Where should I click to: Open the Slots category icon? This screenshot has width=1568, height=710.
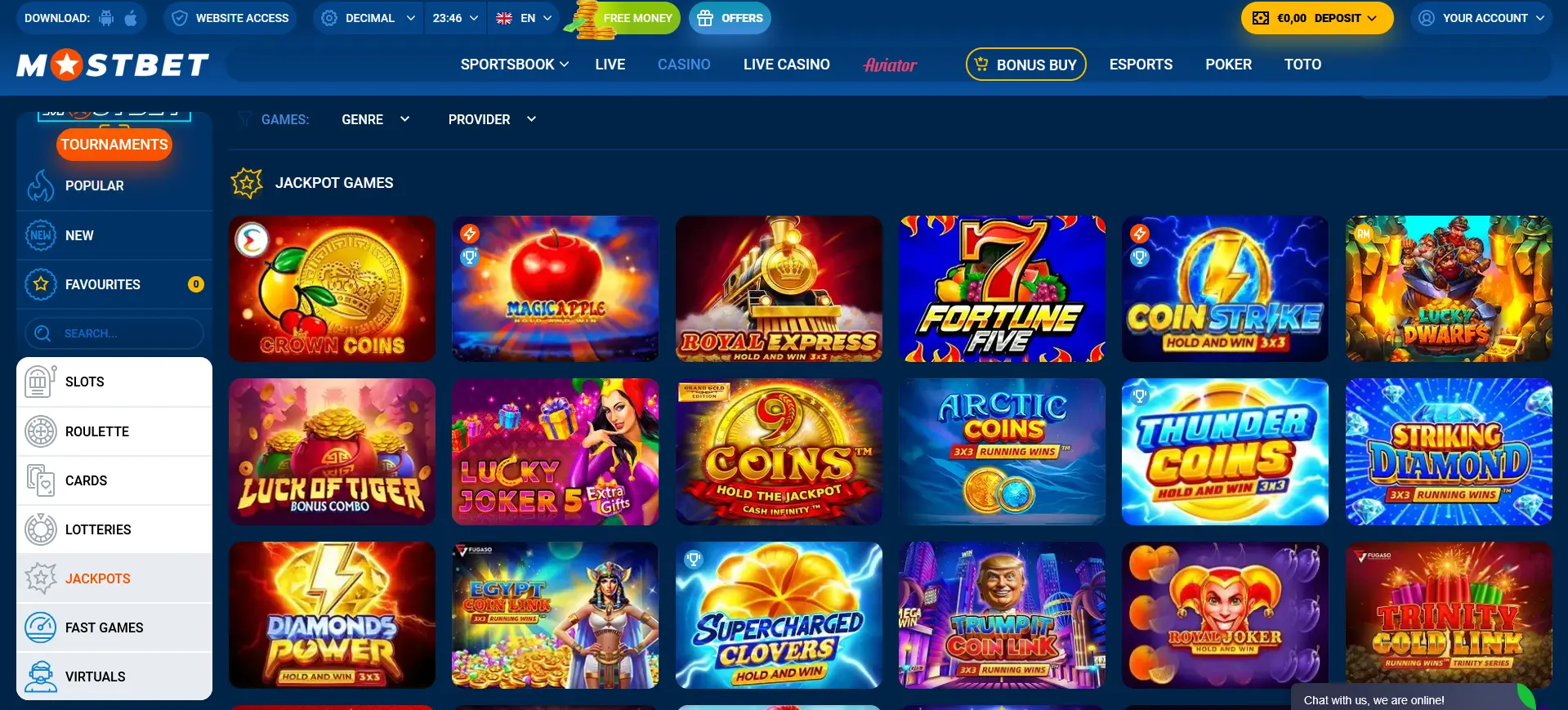[40, 382]
